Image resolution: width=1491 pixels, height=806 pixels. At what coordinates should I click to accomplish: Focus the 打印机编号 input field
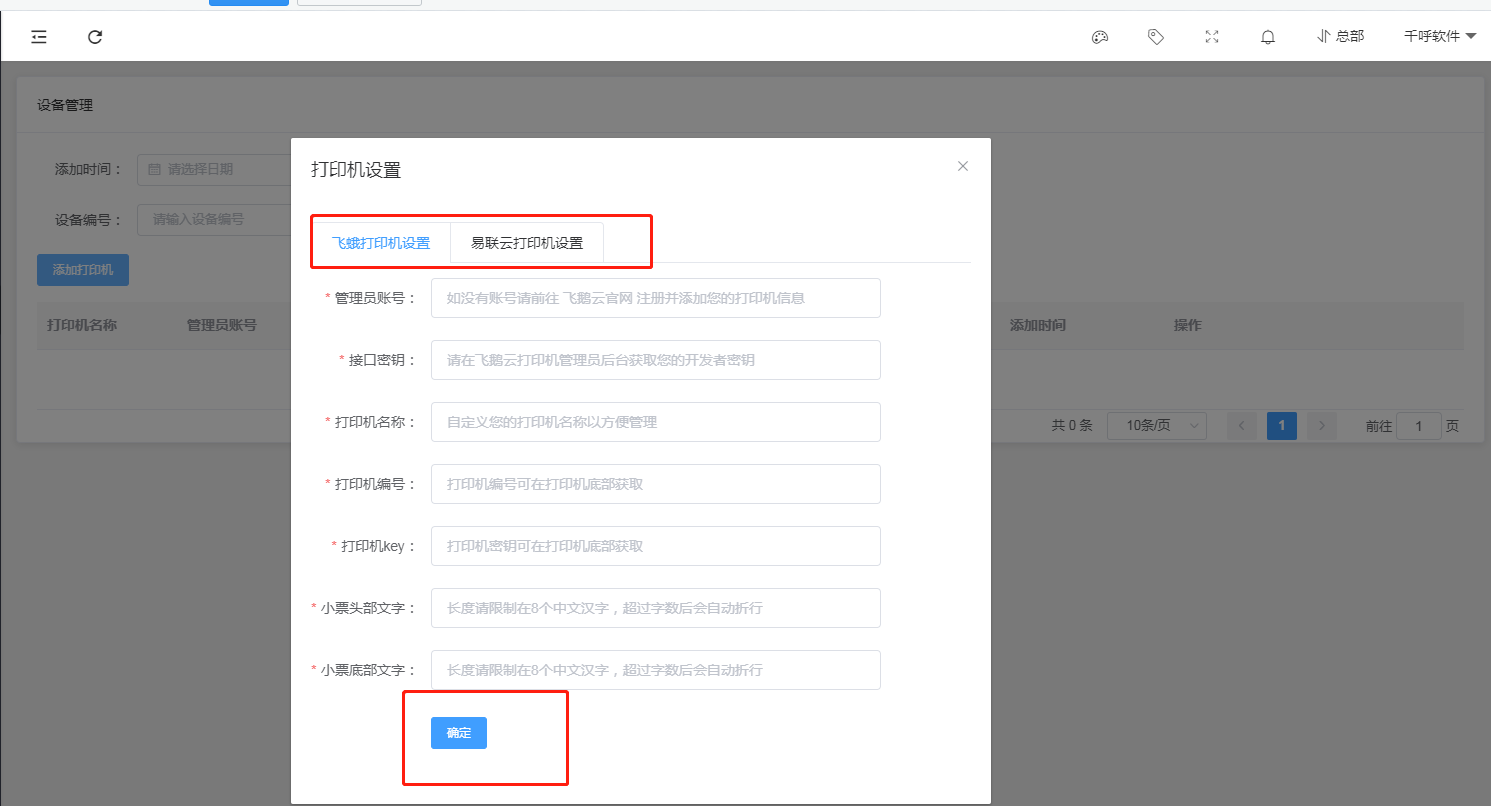[x=656, y=484]
